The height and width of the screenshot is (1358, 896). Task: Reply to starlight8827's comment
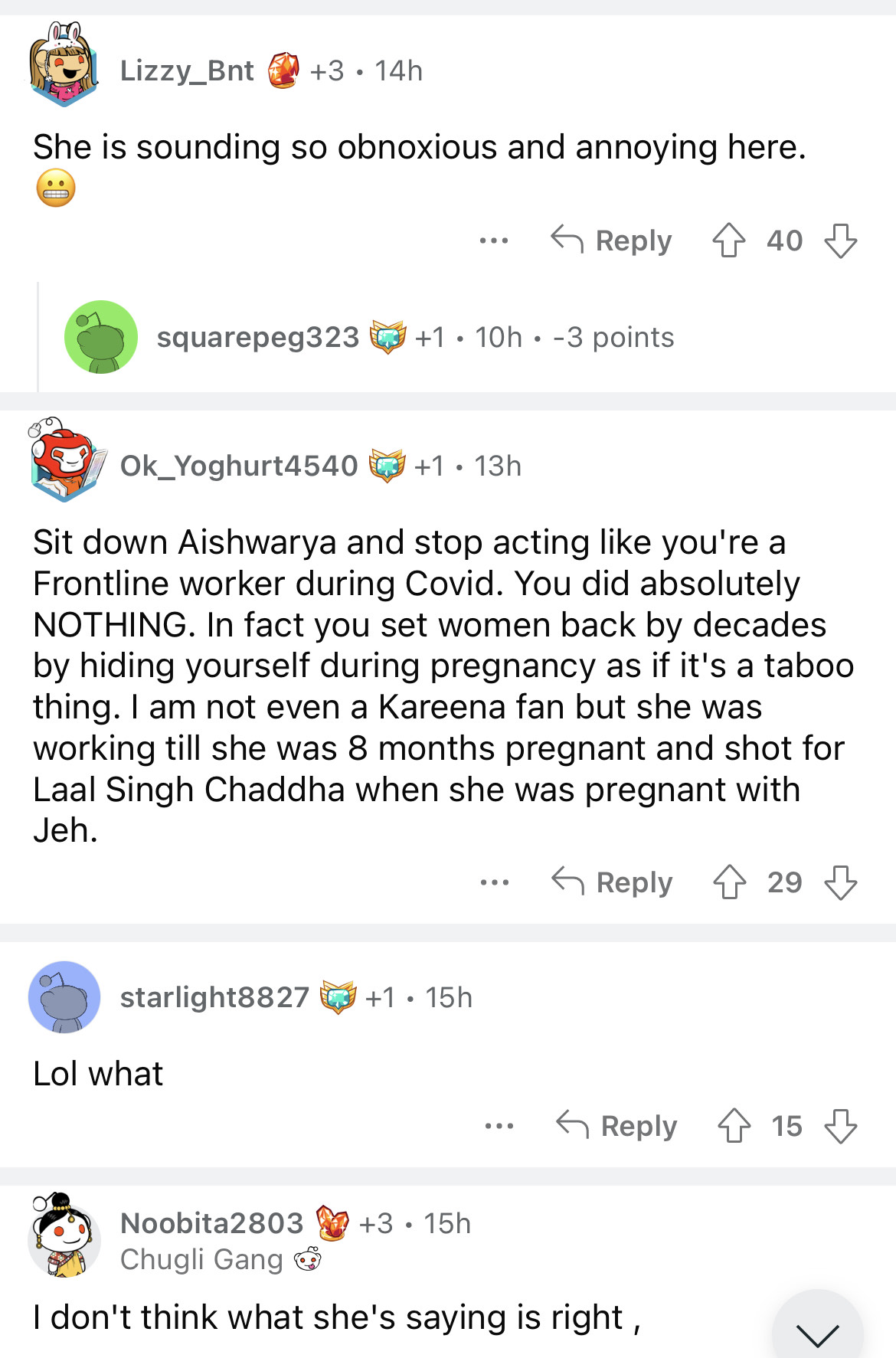pyautogui.click(x=617, y=1126)
